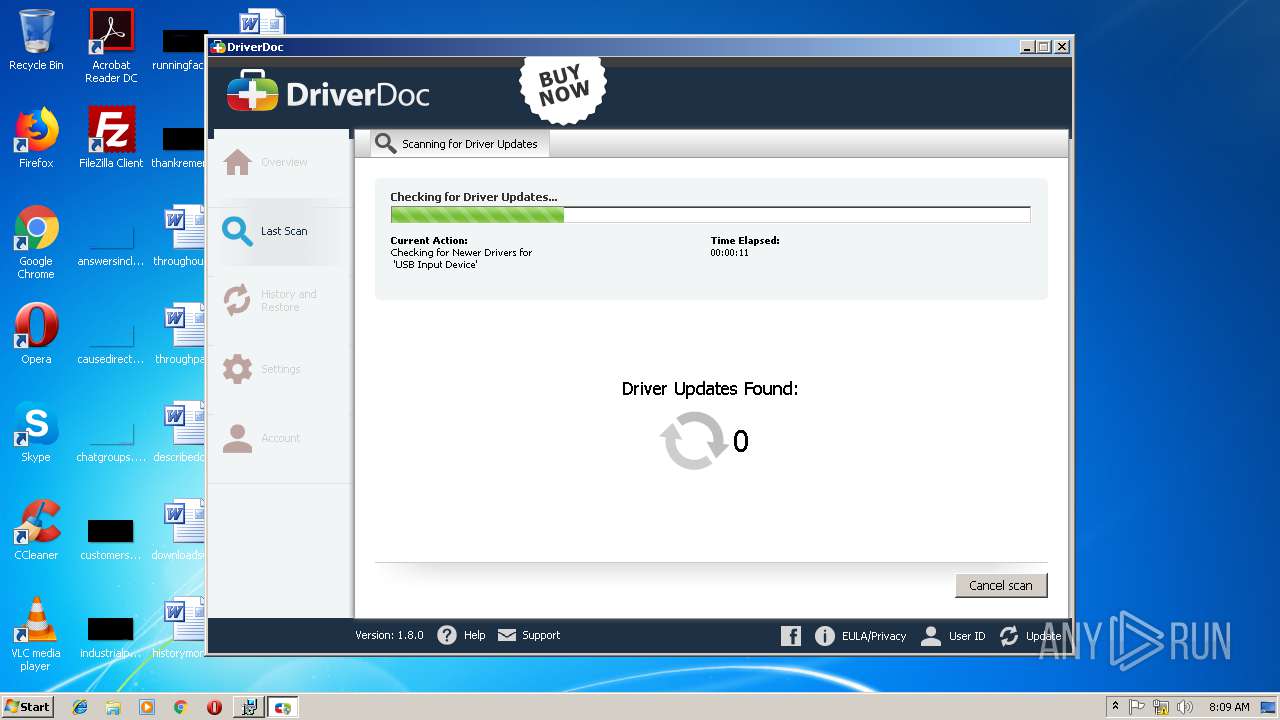
Task: Click the driver update progress bar
Action: [x=710, y=215]
